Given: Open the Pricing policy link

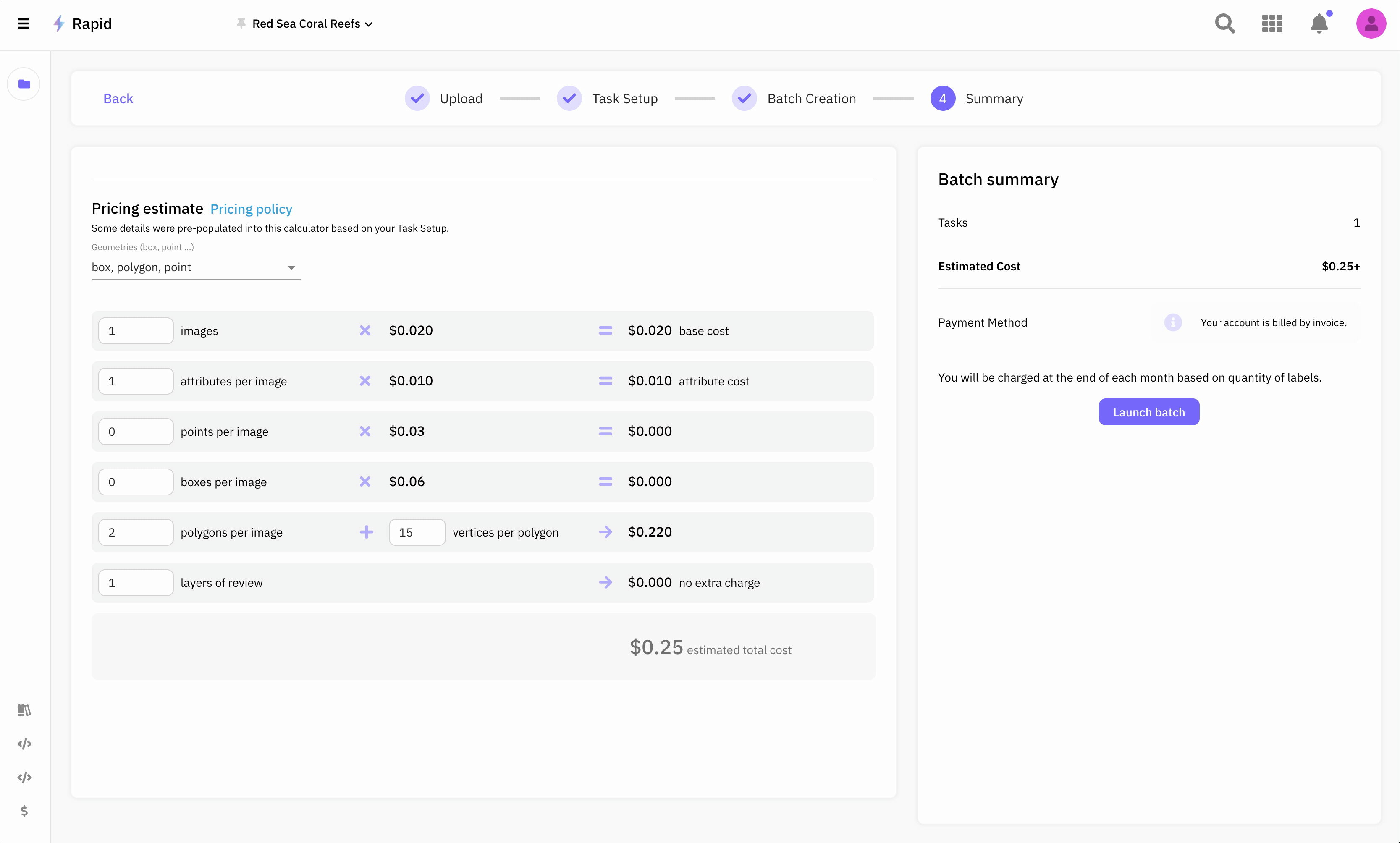Looking at the screenshot, I should 251,209.
